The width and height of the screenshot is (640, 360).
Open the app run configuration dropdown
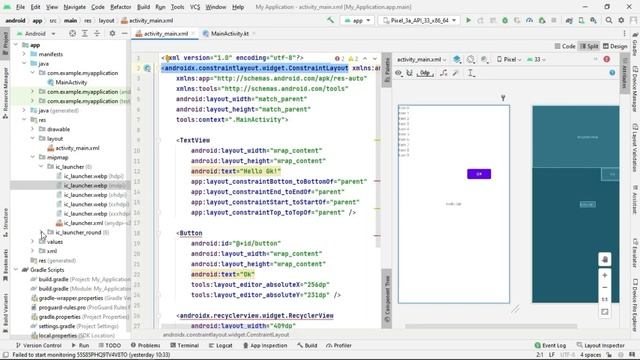tap(358, 20)
